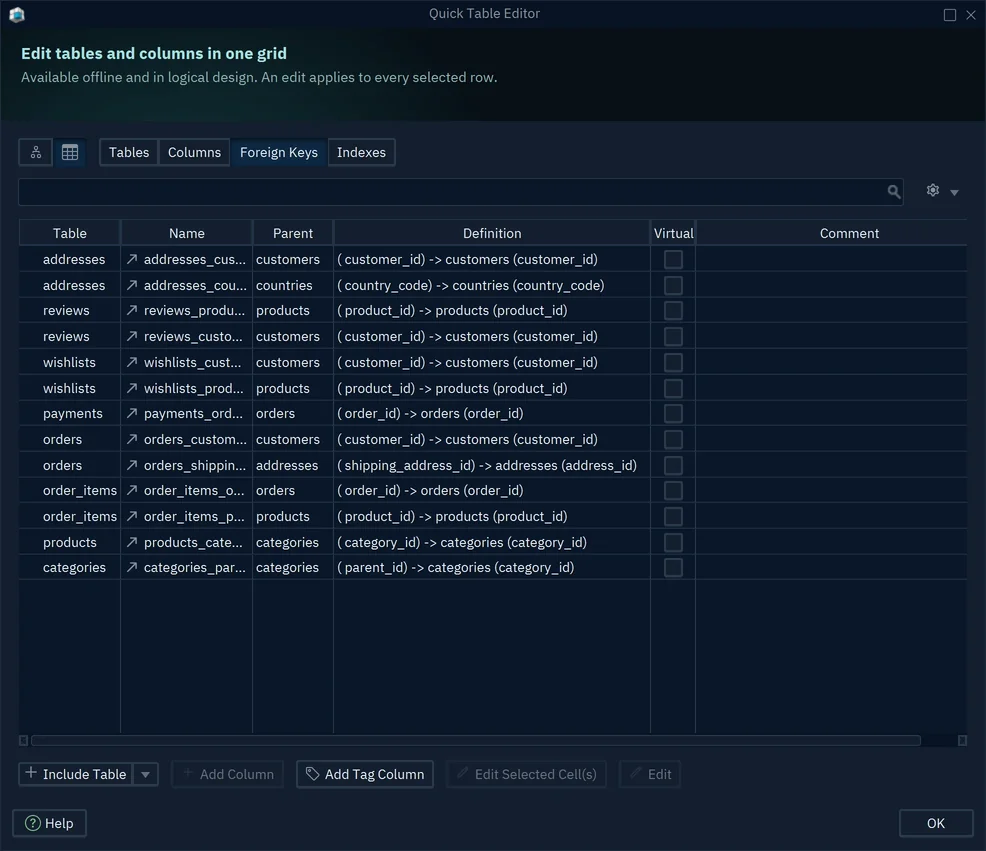Toggle Virtual checkbox for orders_shippin... row

tap(673, 465)
